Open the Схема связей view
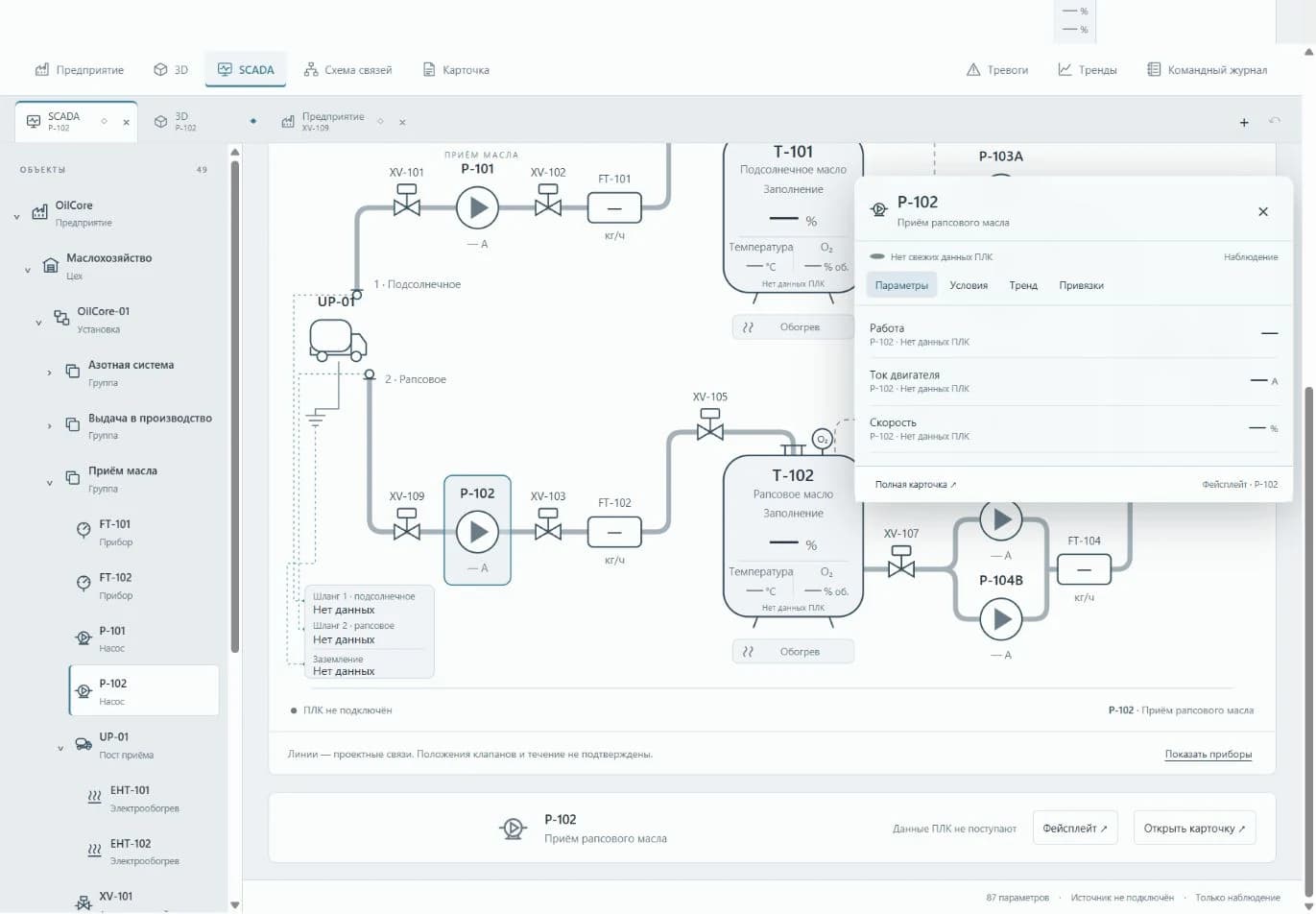1316x914 pixels. 347,70
